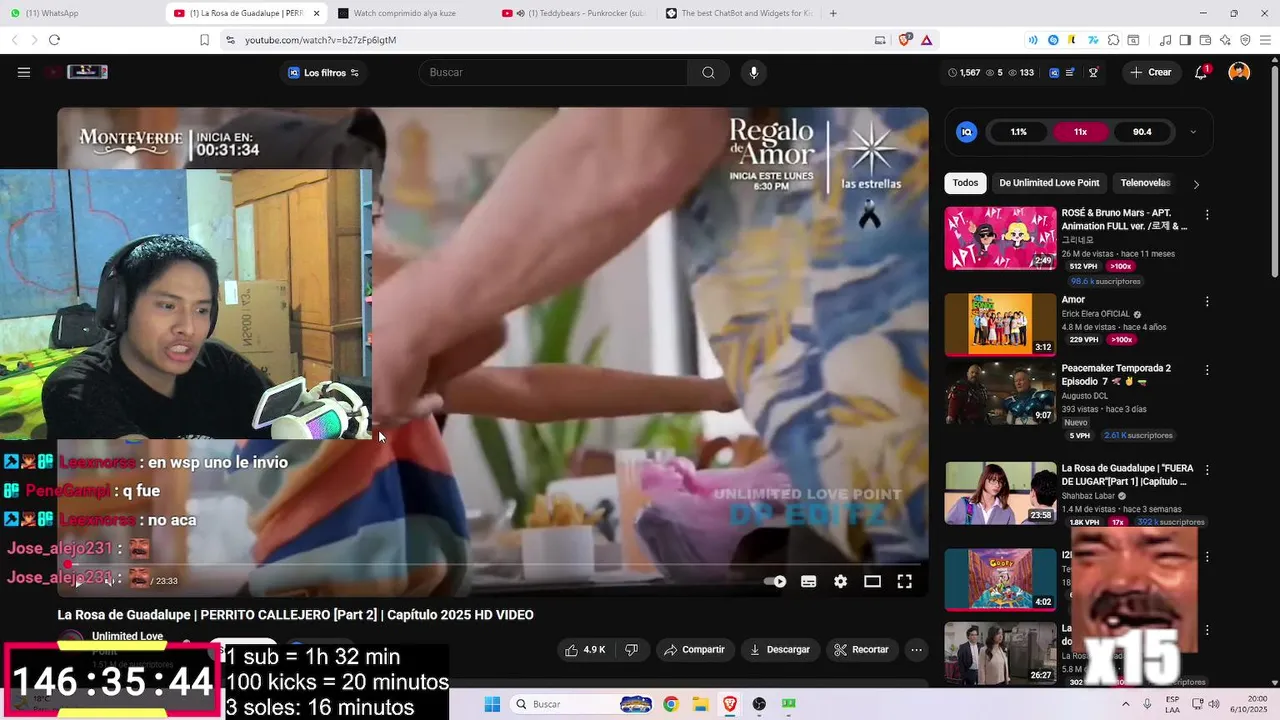This screenshot has width=1280, height=720.
Task: Open Chrome from the taskbar
Action: [x=671, y=704]
